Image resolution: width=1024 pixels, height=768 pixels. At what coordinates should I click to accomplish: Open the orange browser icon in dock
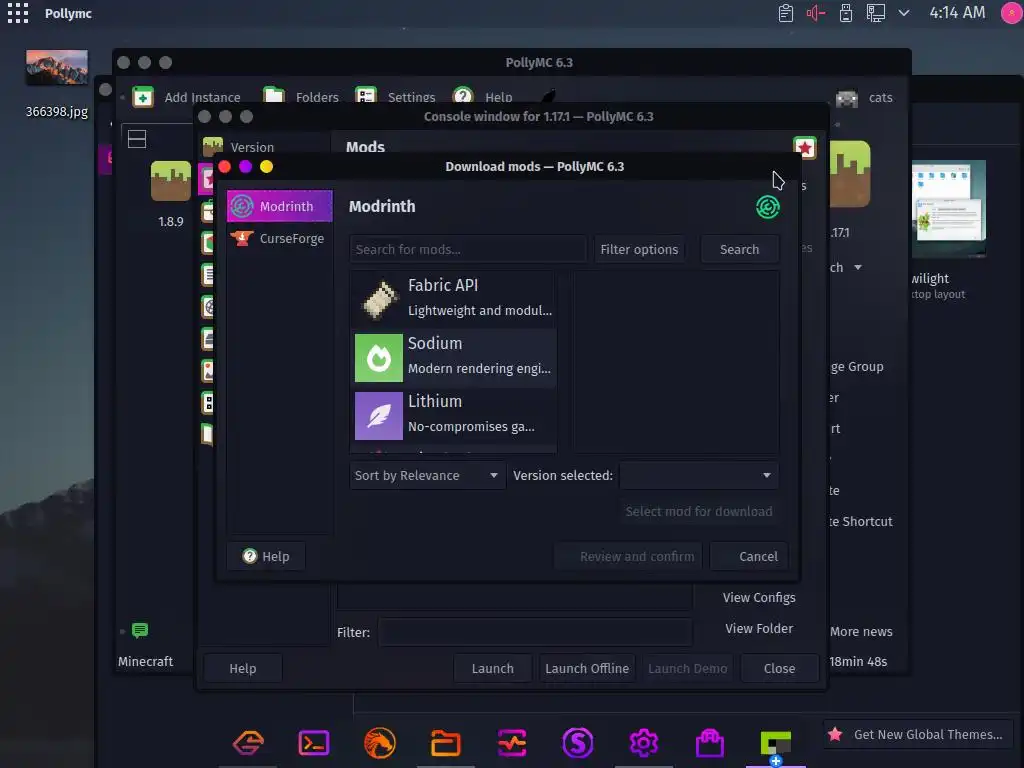tap(379, 743)
